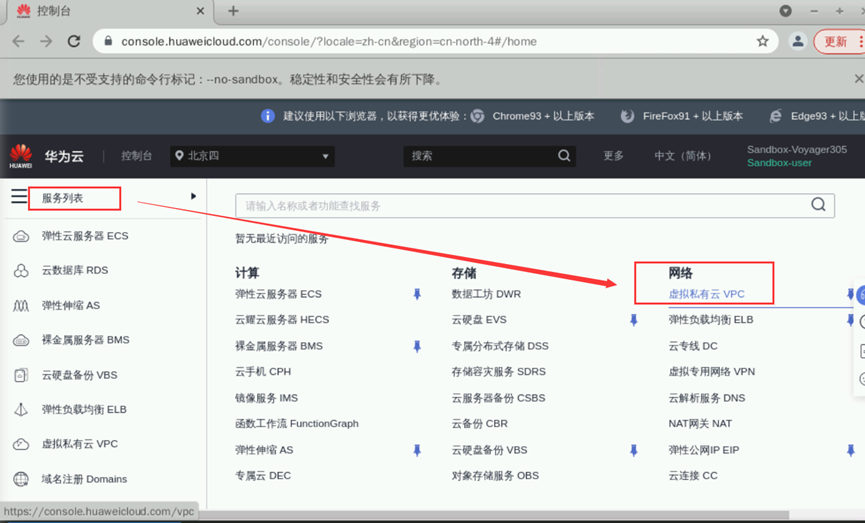The width and height of the screenshot is (865, 523).
Task: Click the magnifier in service search box
Action: click(x=818, y=205)
